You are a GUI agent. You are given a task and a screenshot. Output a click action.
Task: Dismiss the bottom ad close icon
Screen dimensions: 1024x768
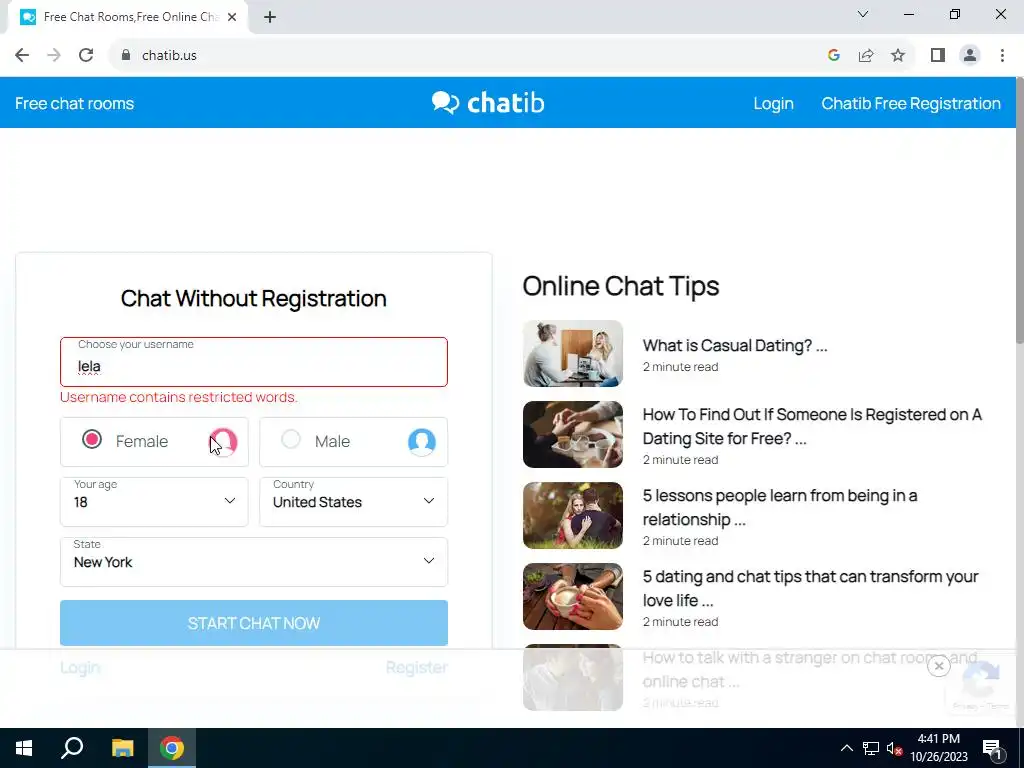pos(938,666)
